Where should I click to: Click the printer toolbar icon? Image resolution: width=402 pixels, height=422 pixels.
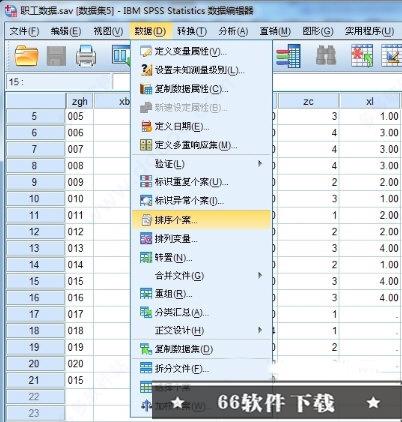86,55
